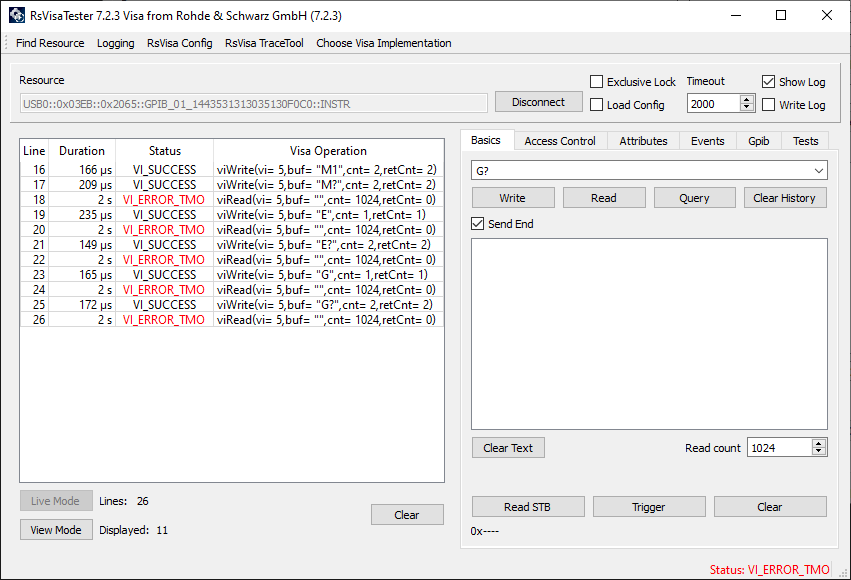Toggle the Load Config checkbox
Screen dimensions: 851x580
coord(596,105)
